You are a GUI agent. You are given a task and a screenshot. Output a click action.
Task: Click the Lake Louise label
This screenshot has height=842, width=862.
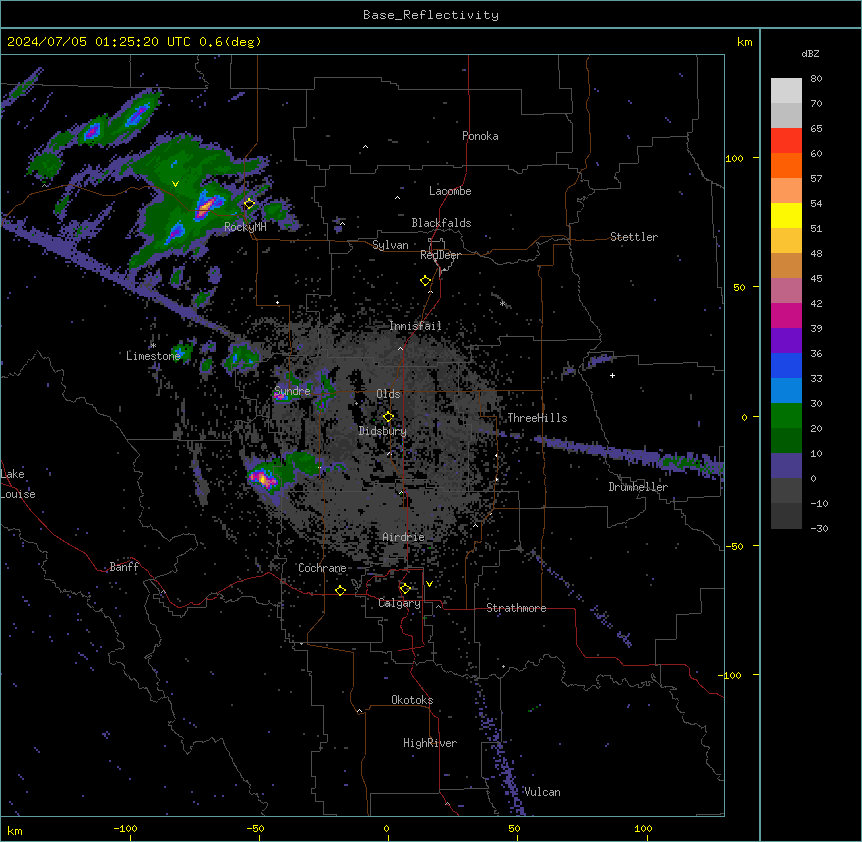pyautogui.click(x=18, y=484)
